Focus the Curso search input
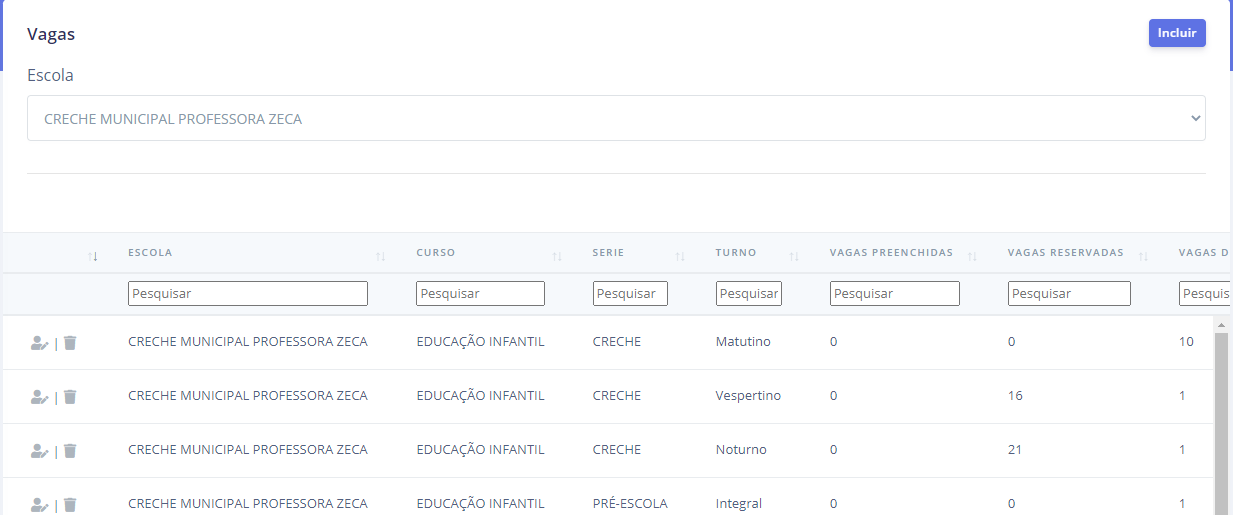 coord(480,294)
